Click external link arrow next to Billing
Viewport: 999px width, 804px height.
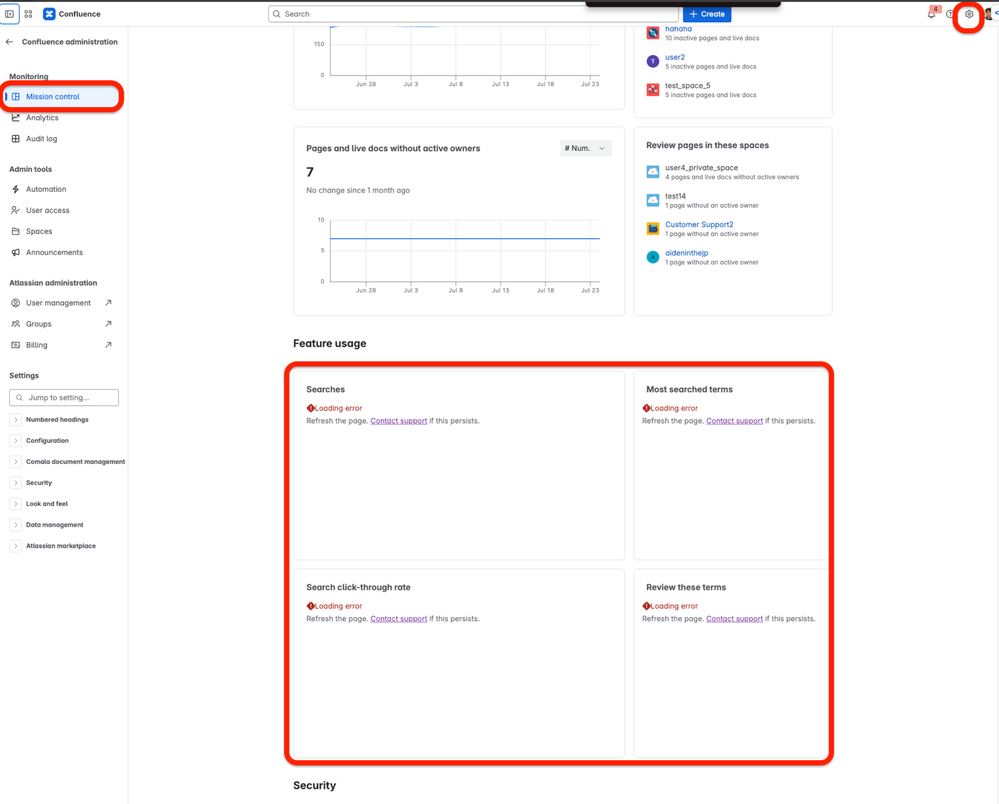tap(108, 345)
